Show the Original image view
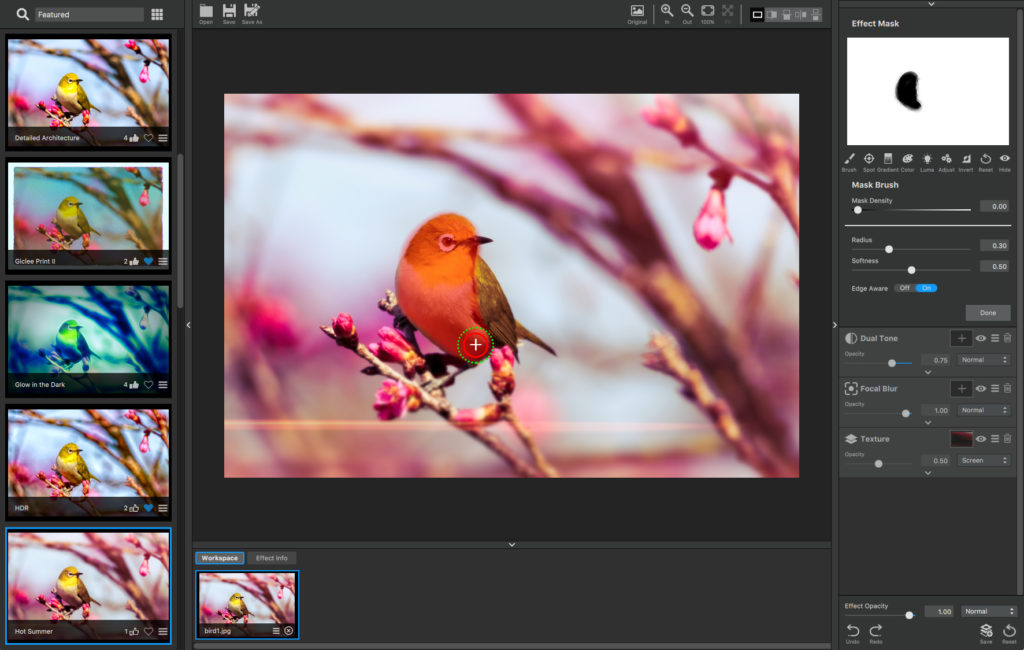This screenshot has height=650, width=1024. pos(637,14)
